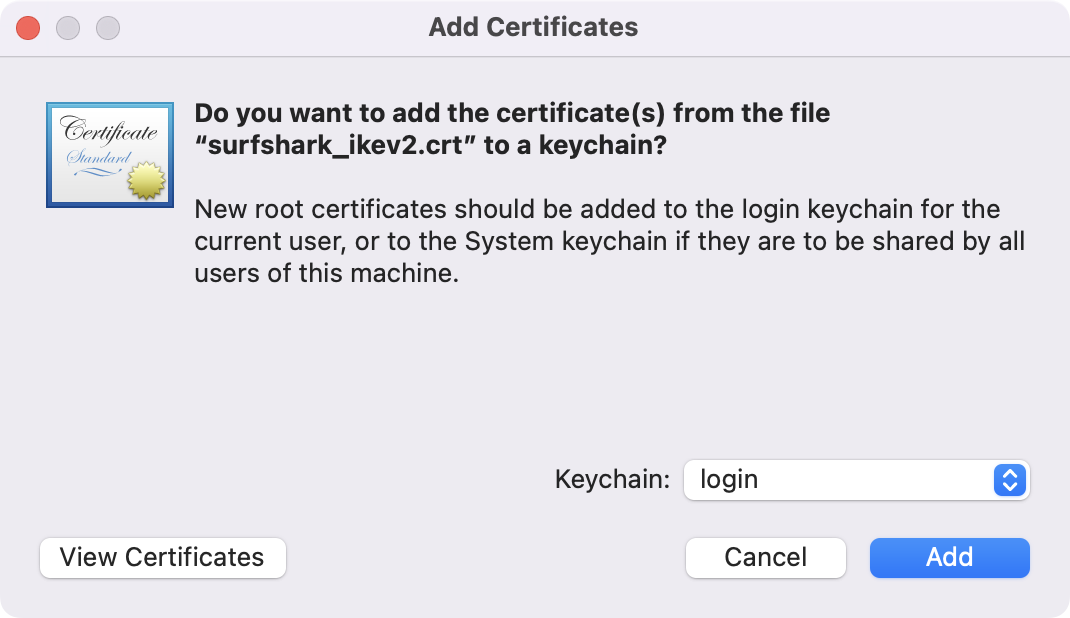Click the certificate document icon
Image resolution: width=1070 pixels, height=618 pixels.
(110, 155)
